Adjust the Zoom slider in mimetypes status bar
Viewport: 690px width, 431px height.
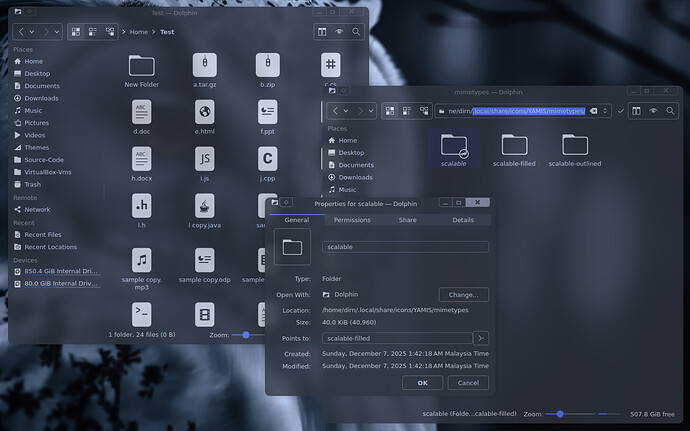pos(561,413)
